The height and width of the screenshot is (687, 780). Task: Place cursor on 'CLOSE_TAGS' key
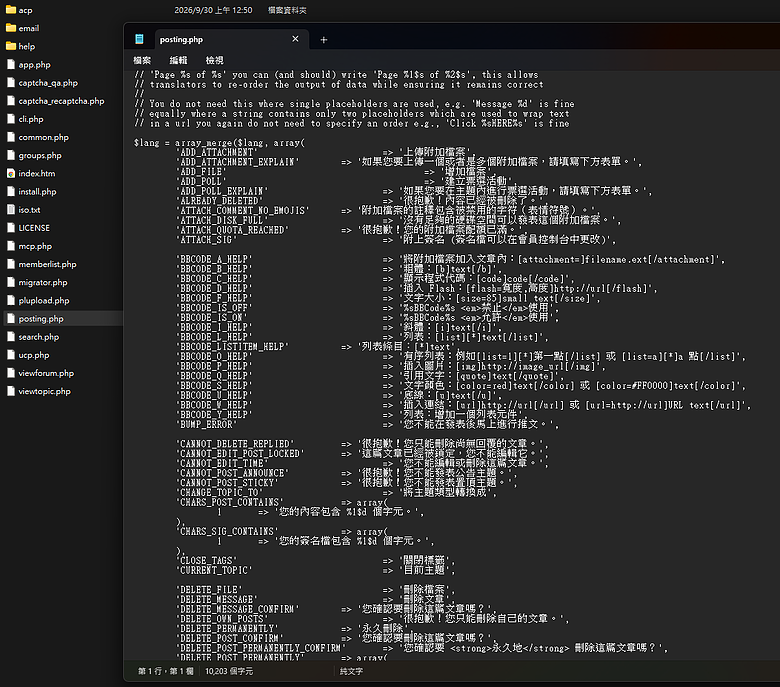point(206,561)
